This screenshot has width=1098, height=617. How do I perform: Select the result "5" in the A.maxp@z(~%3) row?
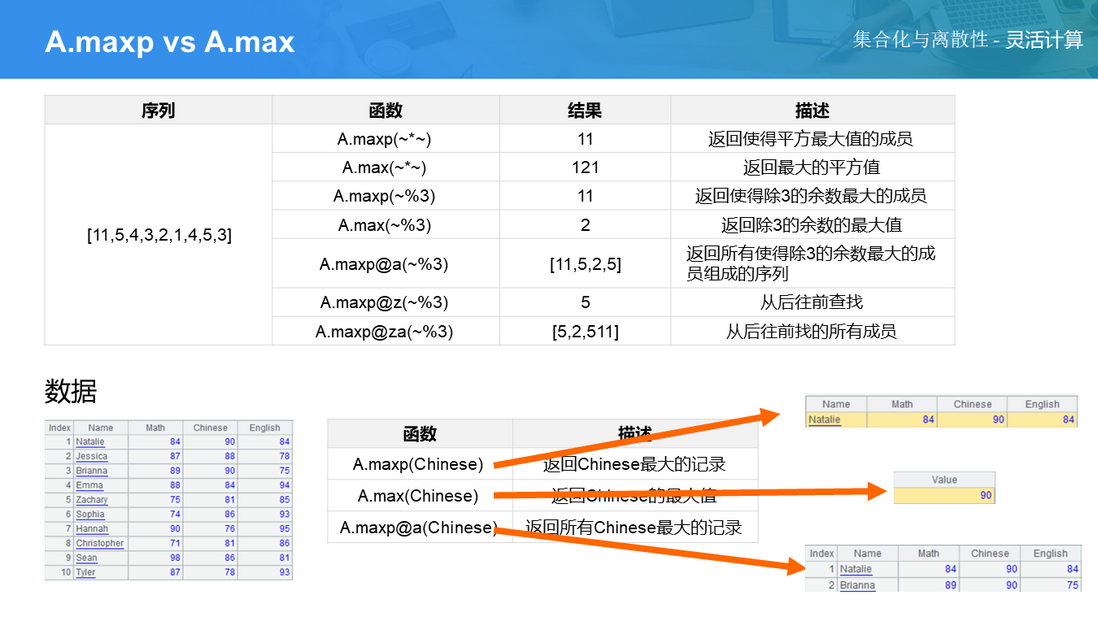click(585, 303)
